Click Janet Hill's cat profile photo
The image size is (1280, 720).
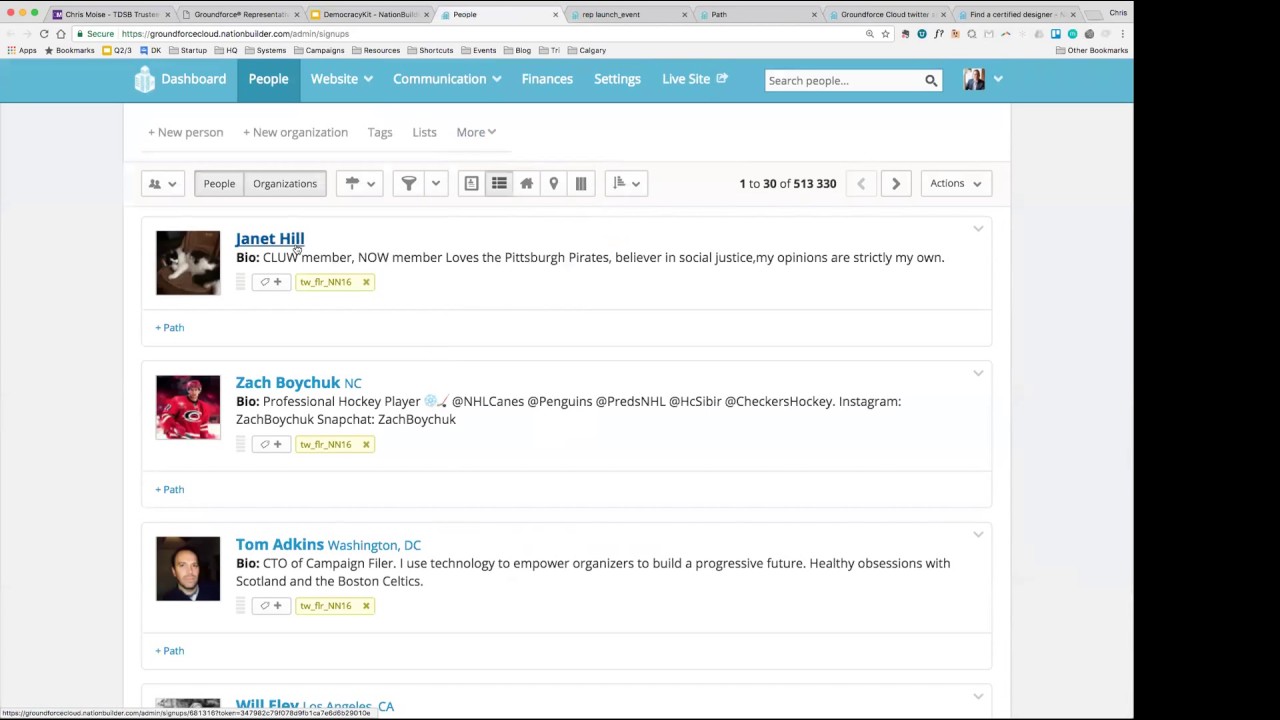(x=188, y=263)
